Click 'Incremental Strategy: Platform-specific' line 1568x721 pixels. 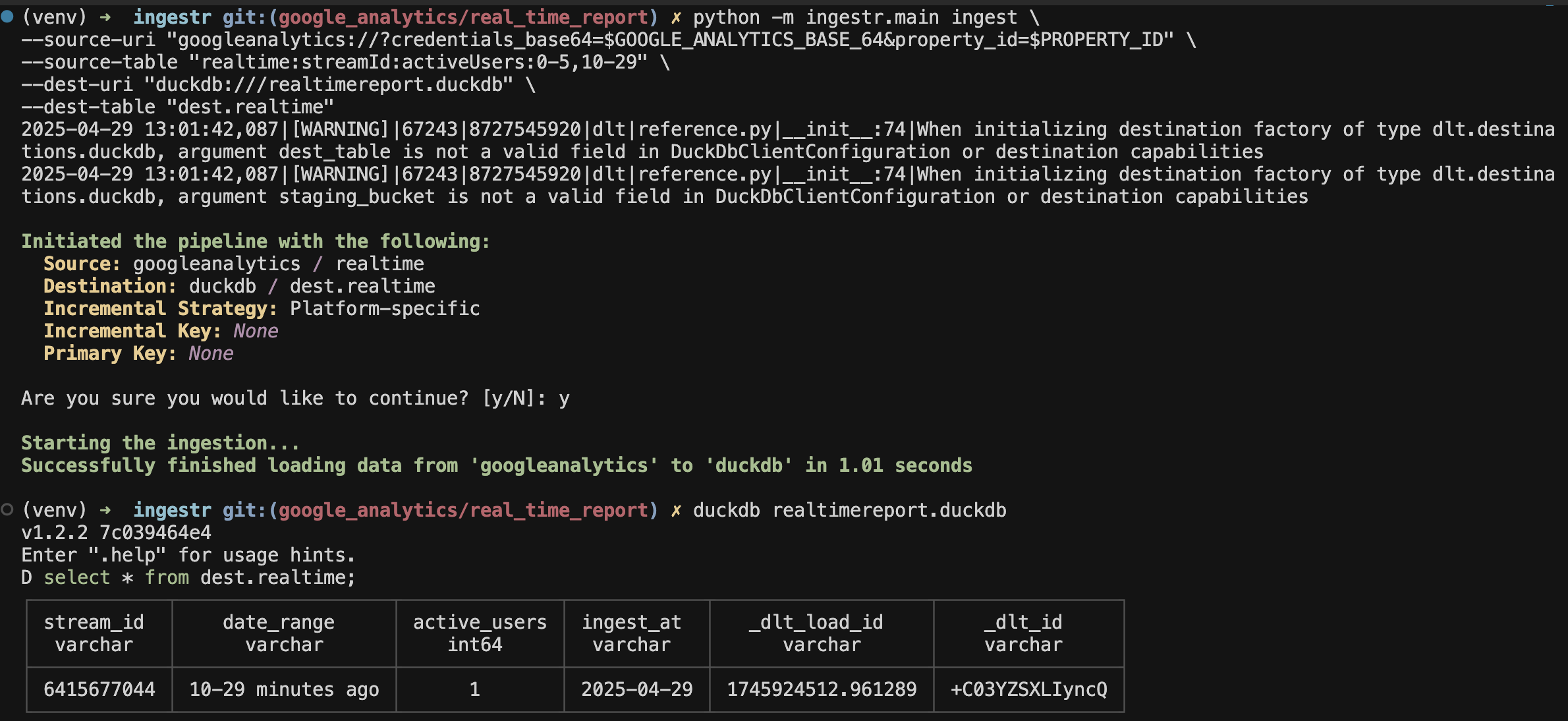262,308
